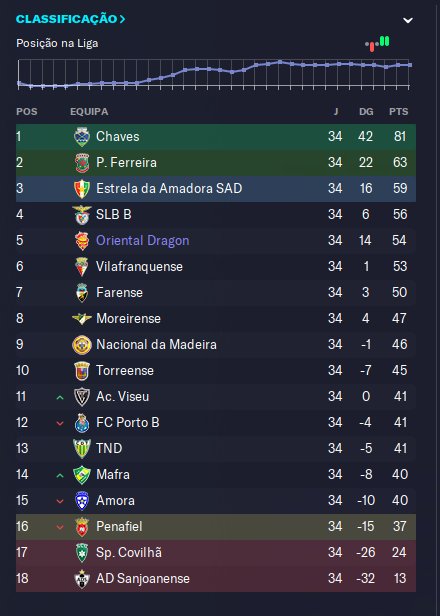Click the FC Porto B crest
This screenshot has width=440, height=616.
(x=82, y=423)
